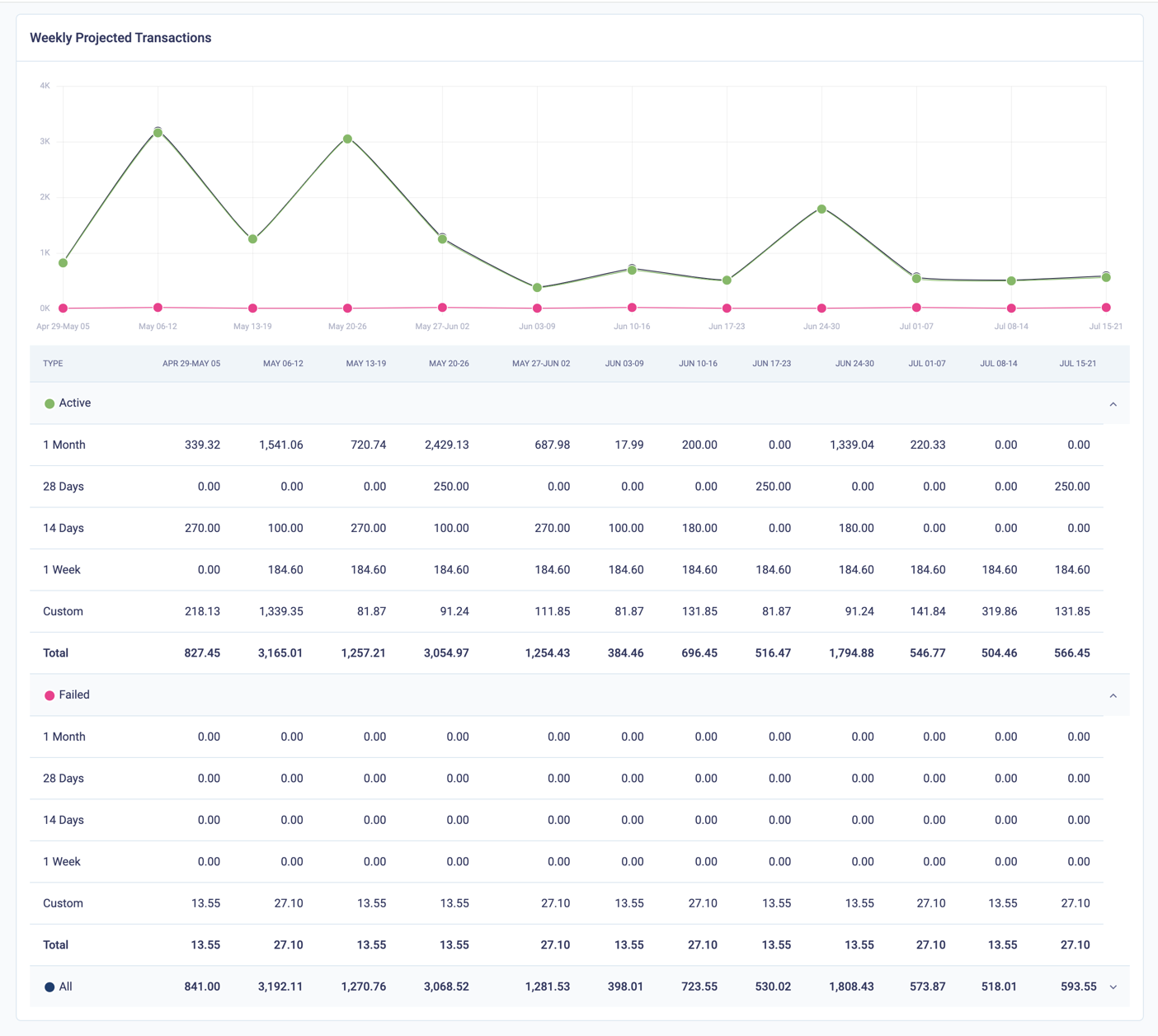The height and width of the screenshot is (1036, 1158).
Task: Click Active Custom value 141.84
Action: click(x=928, y=611)
